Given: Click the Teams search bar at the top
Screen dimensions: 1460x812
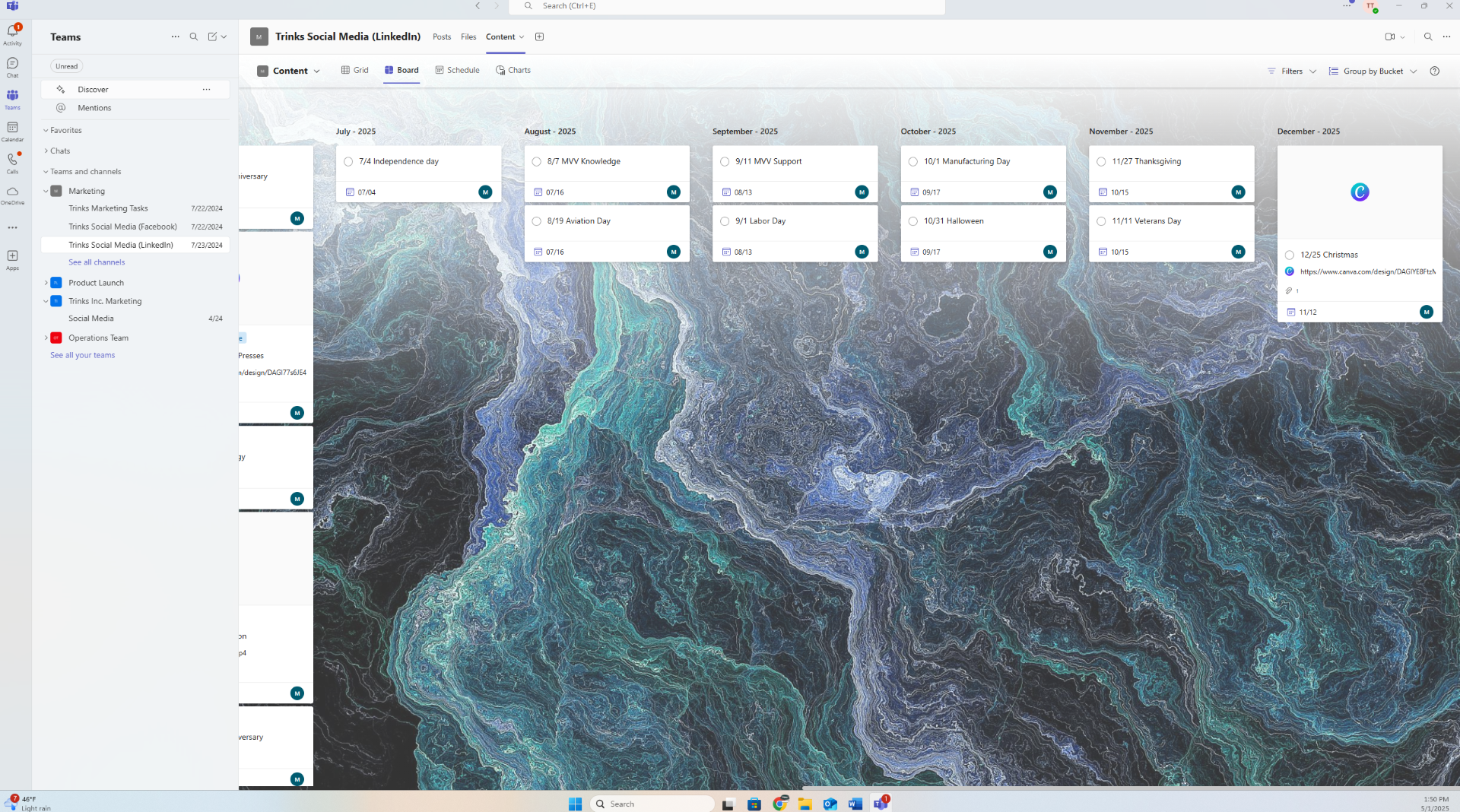Looking at the screenshot, I should point(725,6).
